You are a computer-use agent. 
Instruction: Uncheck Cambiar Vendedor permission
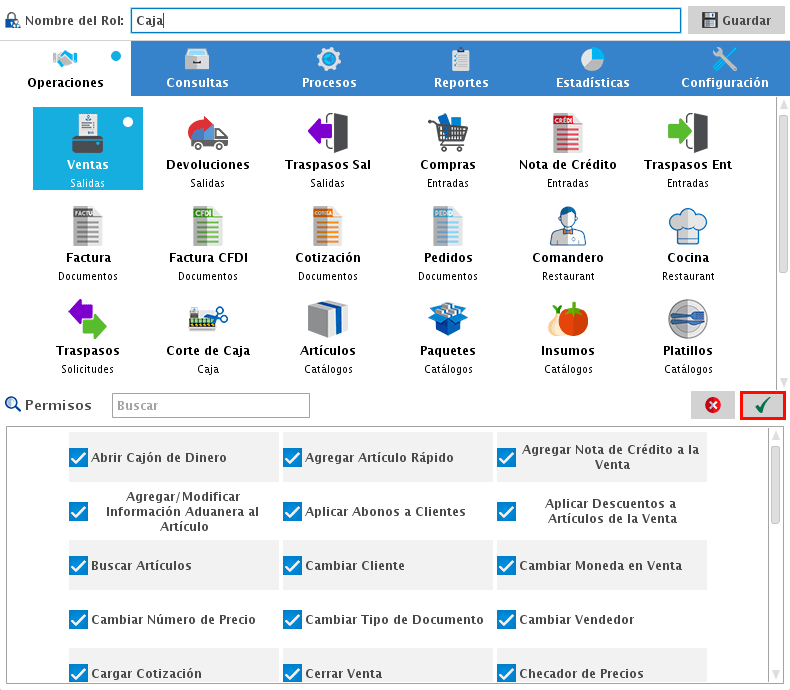click(x=507, y=619)
